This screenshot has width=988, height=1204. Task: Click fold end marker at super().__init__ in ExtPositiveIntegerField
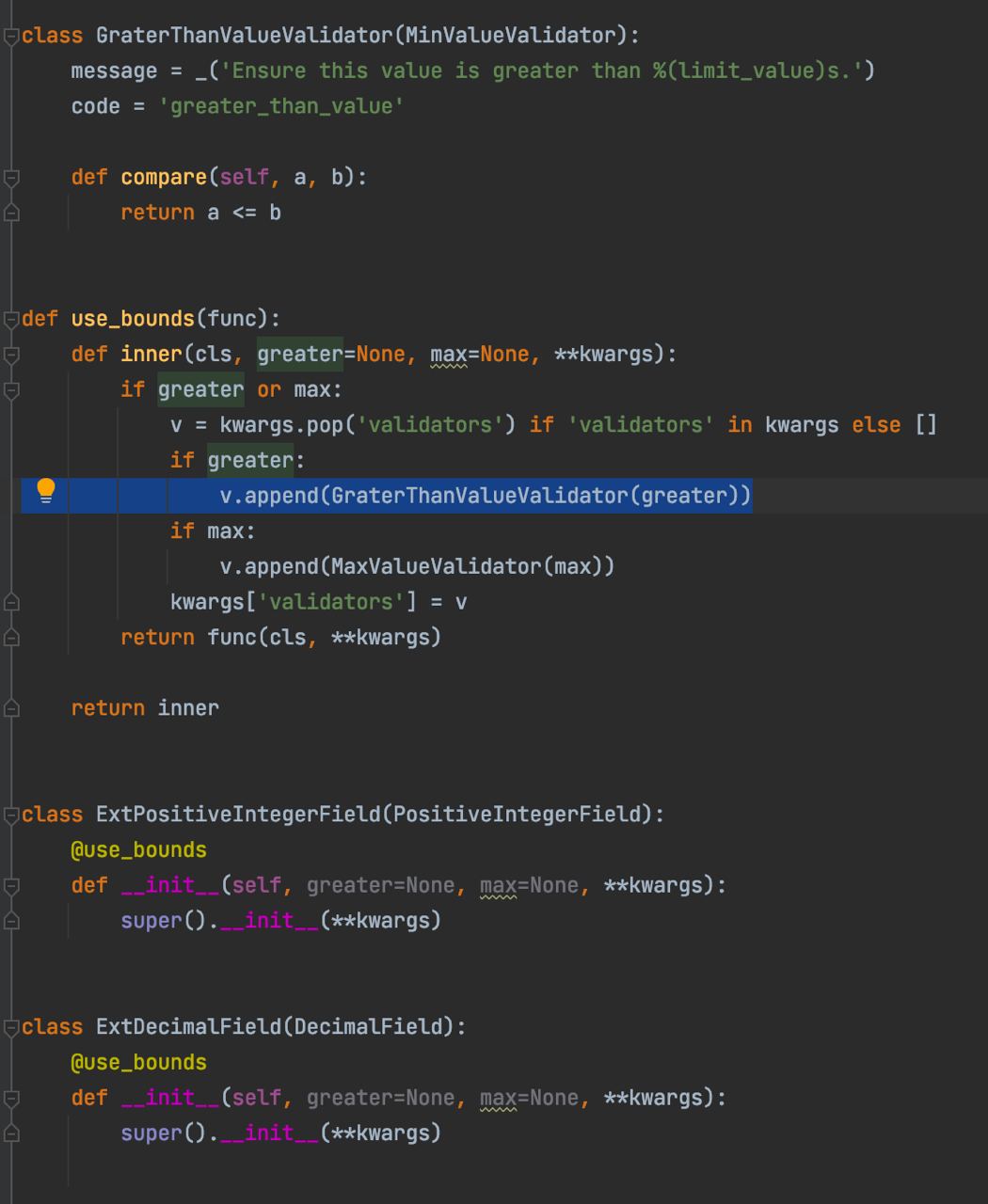click(11, 921)
